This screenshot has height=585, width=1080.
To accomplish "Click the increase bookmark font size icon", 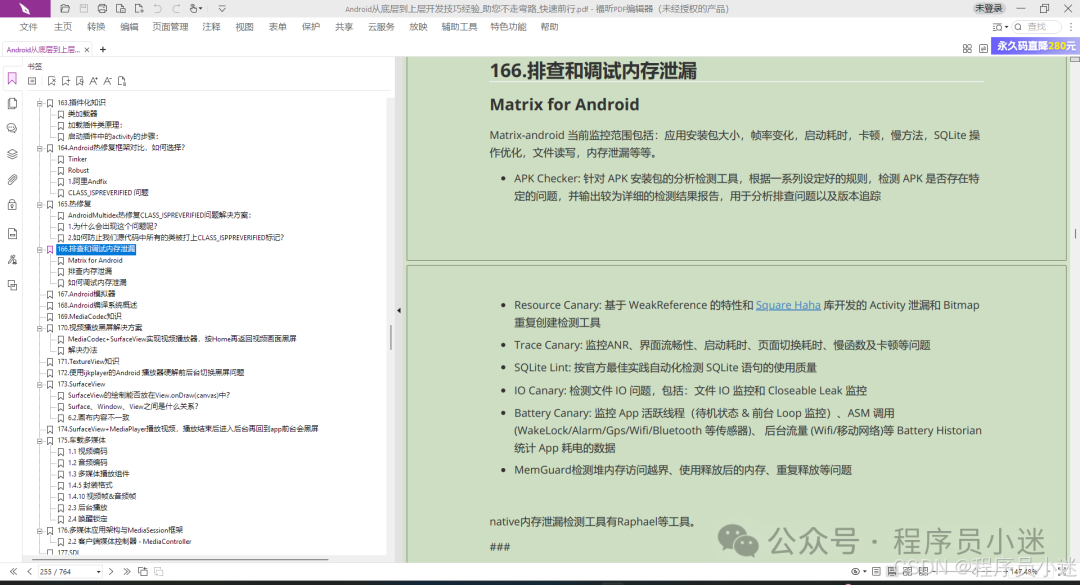I will pos(94,81).
